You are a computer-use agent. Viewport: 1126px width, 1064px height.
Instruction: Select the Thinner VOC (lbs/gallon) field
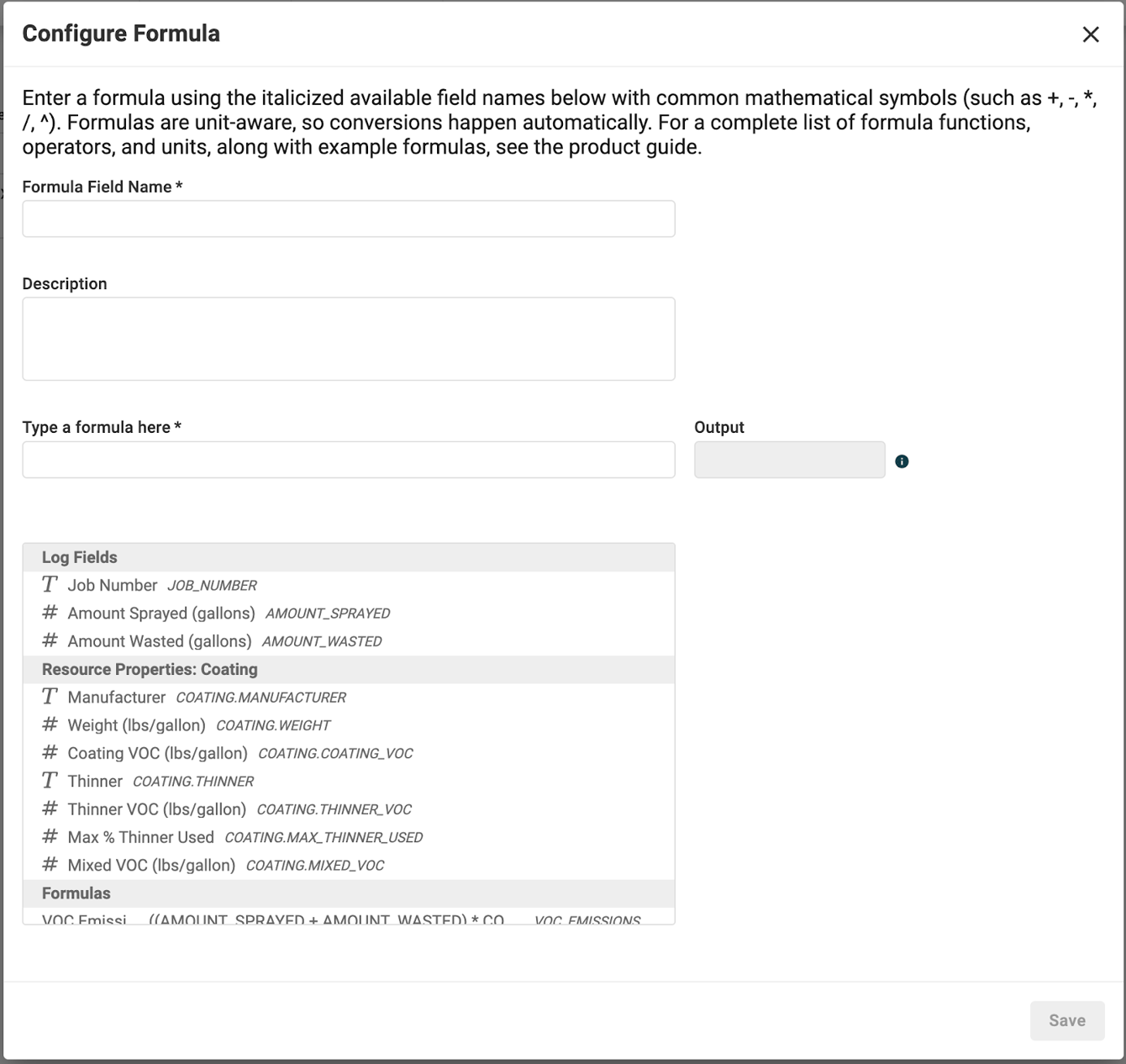156,809
